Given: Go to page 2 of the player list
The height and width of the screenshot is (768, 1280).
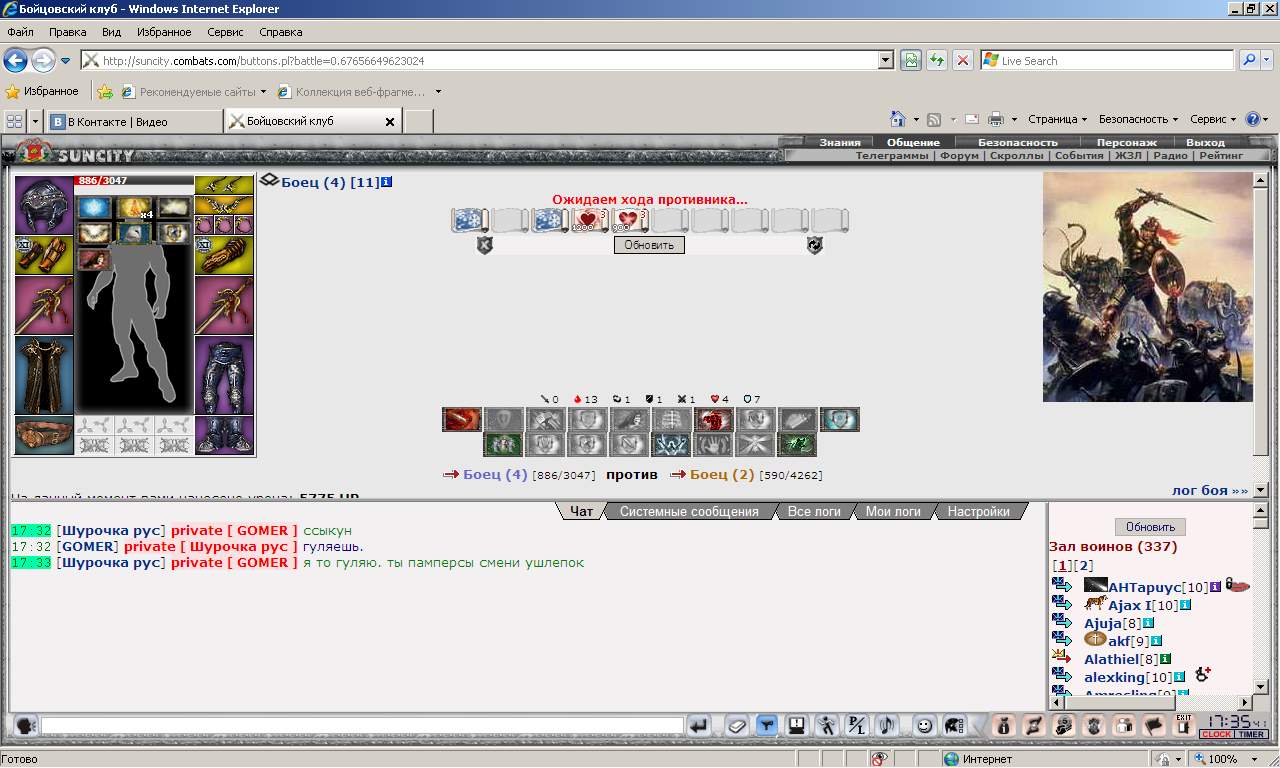Looking at the screenshot, I should coord(1082,566).
